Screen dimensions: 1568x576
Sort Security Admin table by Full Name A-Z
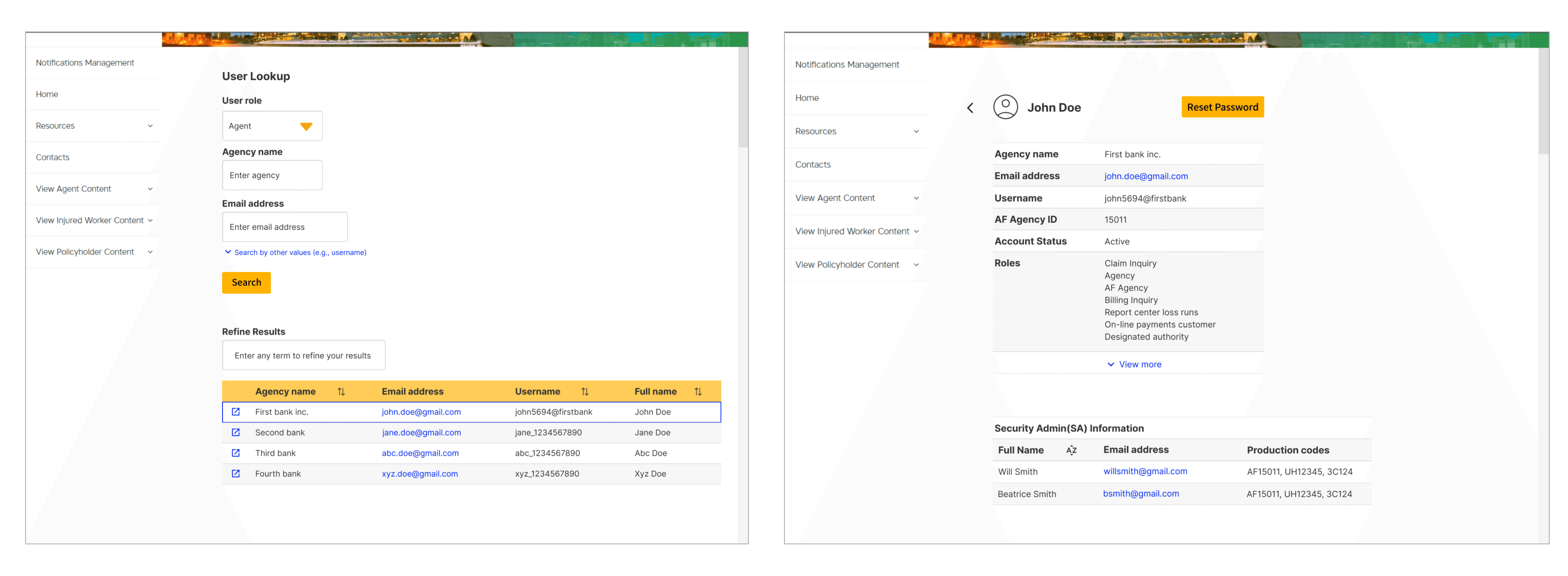tap(1071, 450)
